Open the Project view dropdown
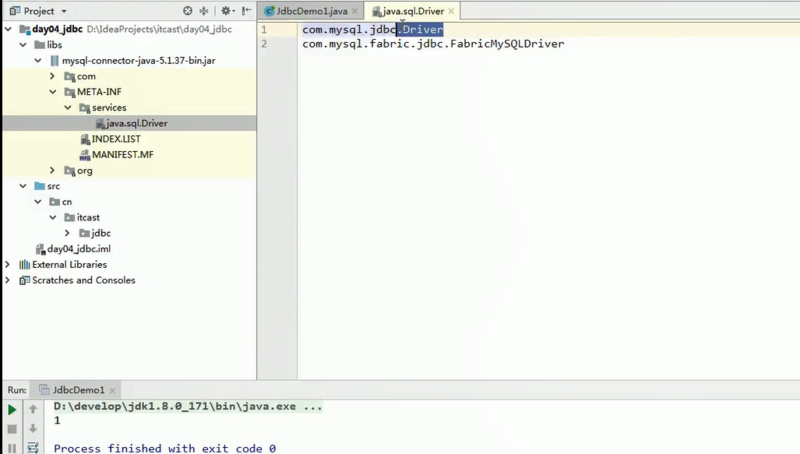Viewport: 800px width, 454px height. (64, 11)
